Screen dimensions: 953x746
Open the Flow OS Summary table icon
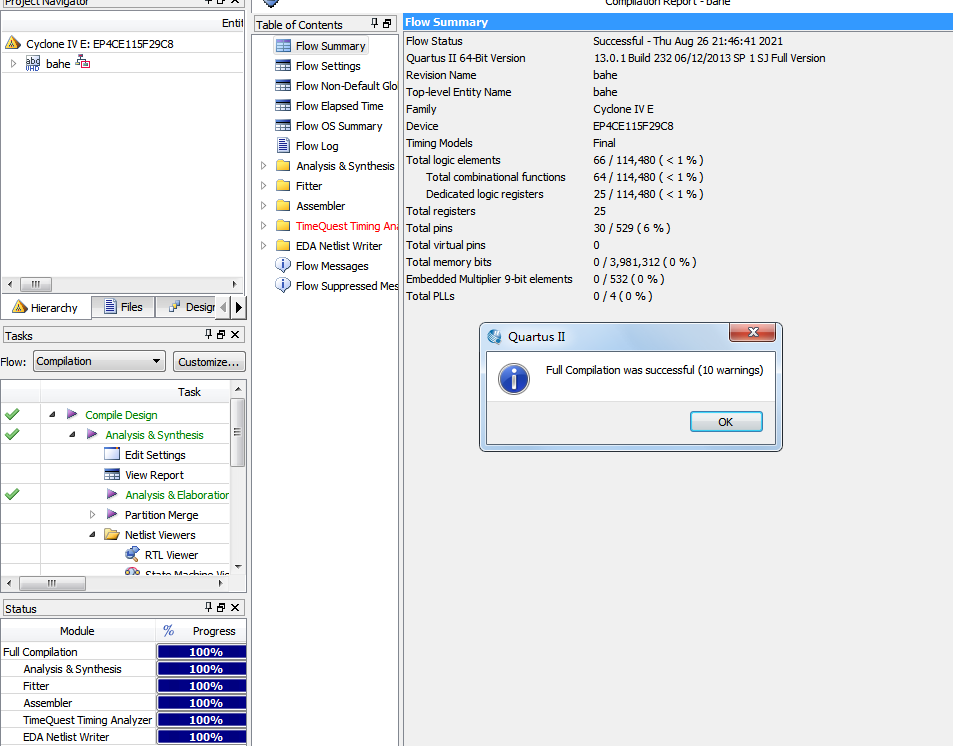(x=283, y=126)
